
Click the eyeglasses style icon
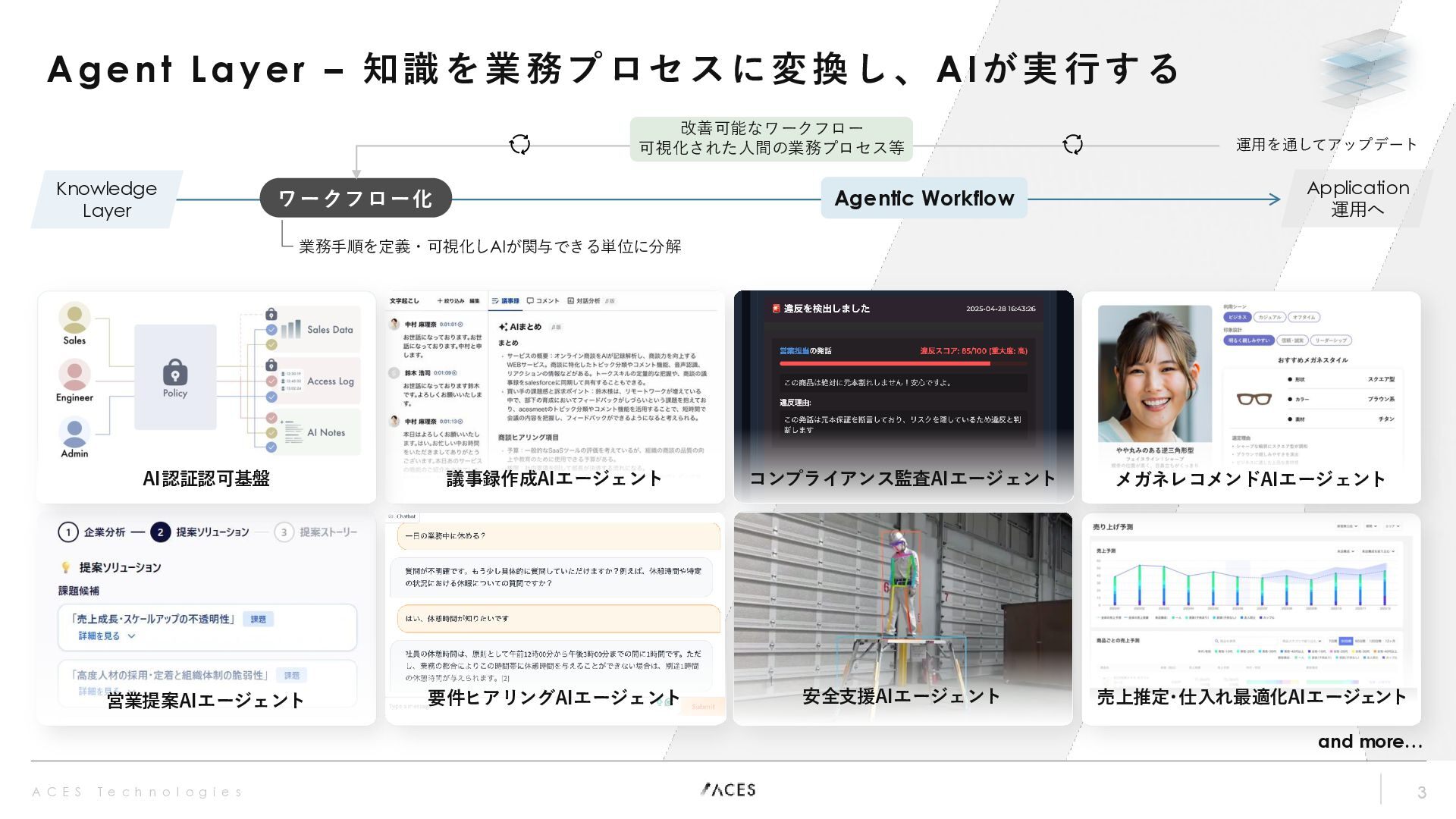pyautogui.click(x=1254, y=398)
